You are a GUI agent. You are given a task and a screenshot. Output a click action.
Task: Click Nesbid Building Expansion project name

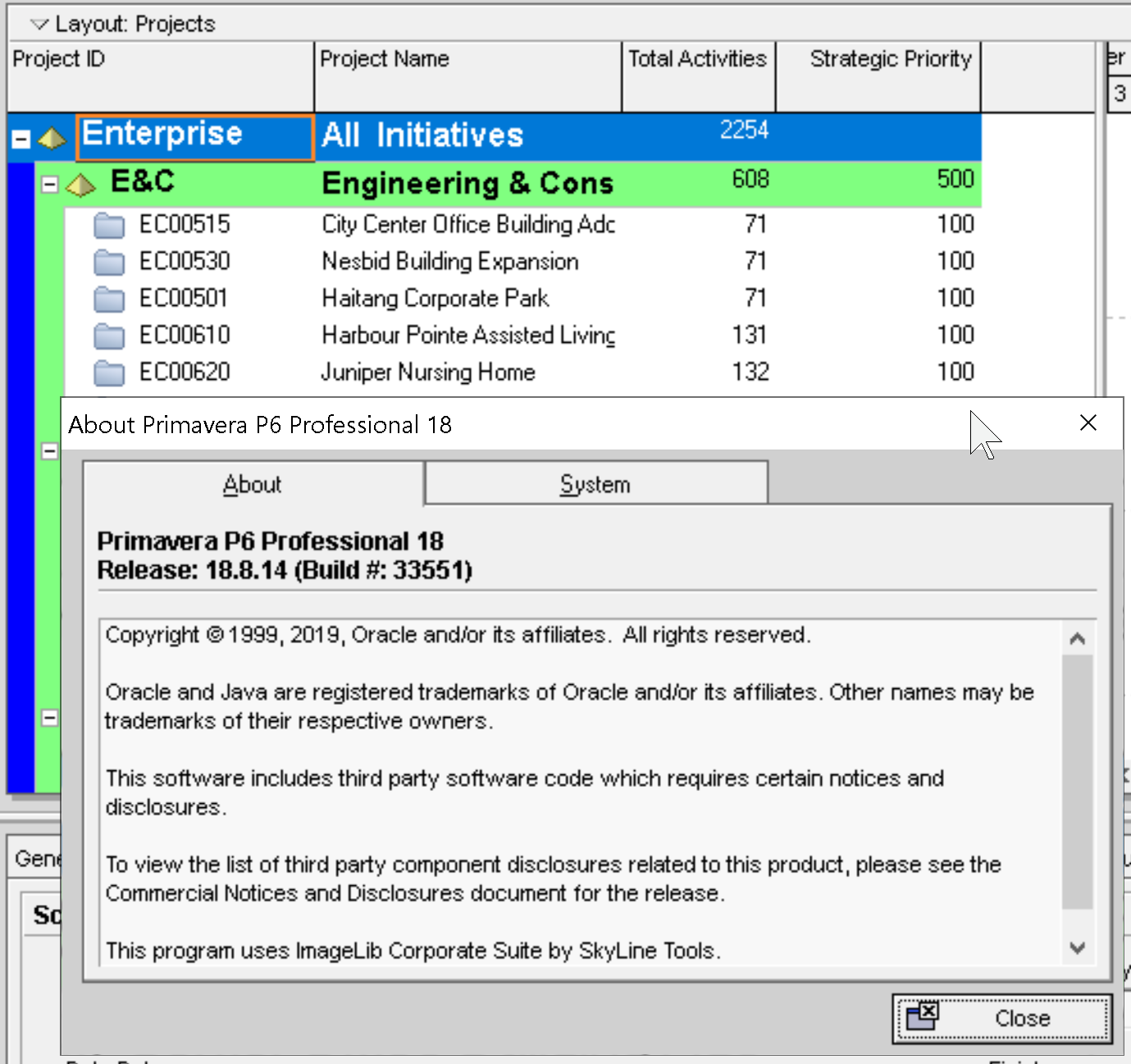click(x=450, y=261)
